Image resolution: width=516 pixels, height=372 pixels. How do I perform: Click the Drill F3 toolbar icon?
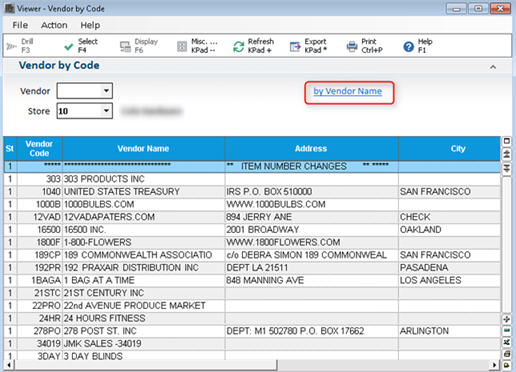pos(11,46)
